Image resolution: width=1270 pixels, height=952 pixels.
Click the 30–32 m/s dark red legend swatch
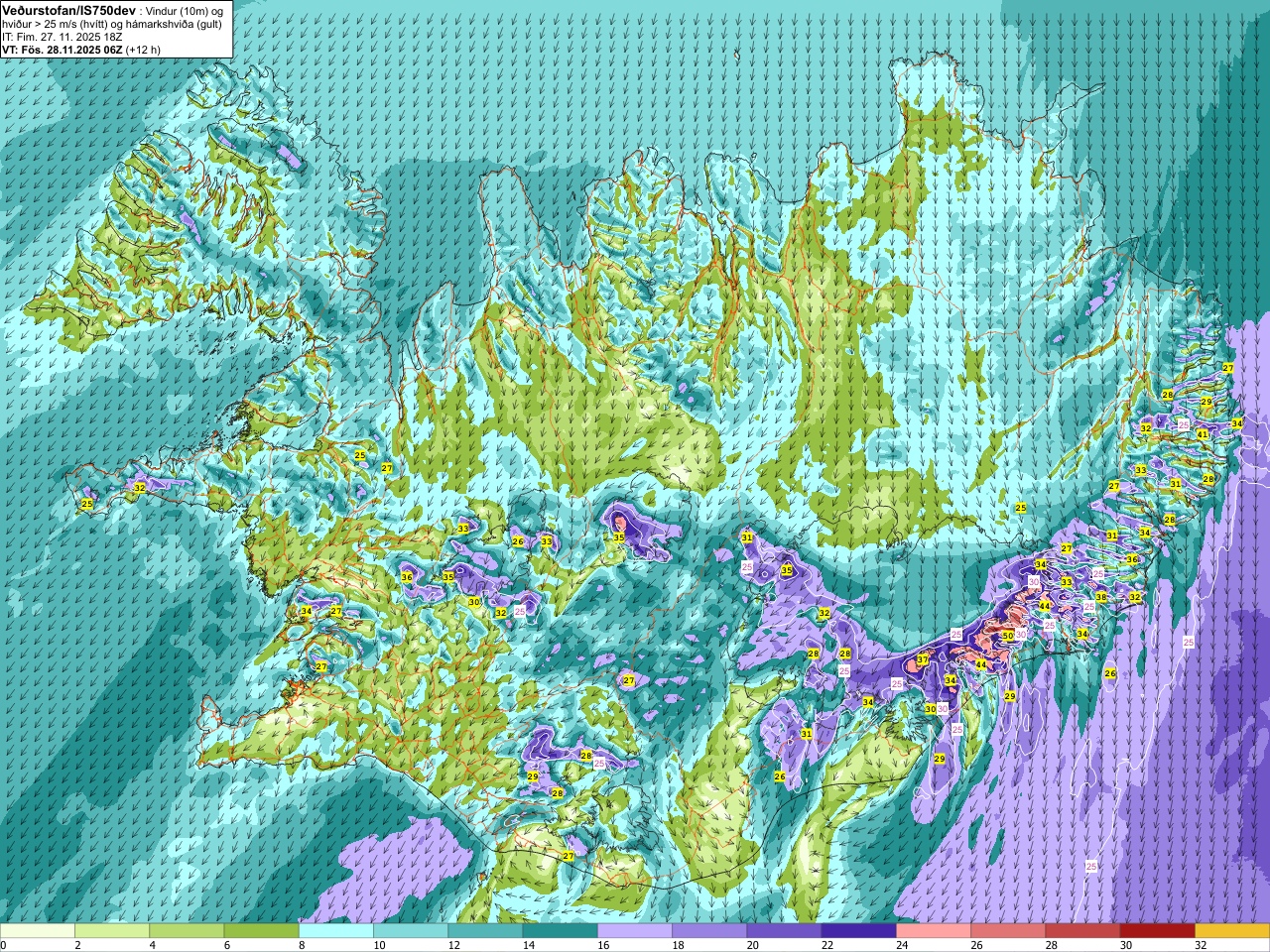coord(1158,931)
